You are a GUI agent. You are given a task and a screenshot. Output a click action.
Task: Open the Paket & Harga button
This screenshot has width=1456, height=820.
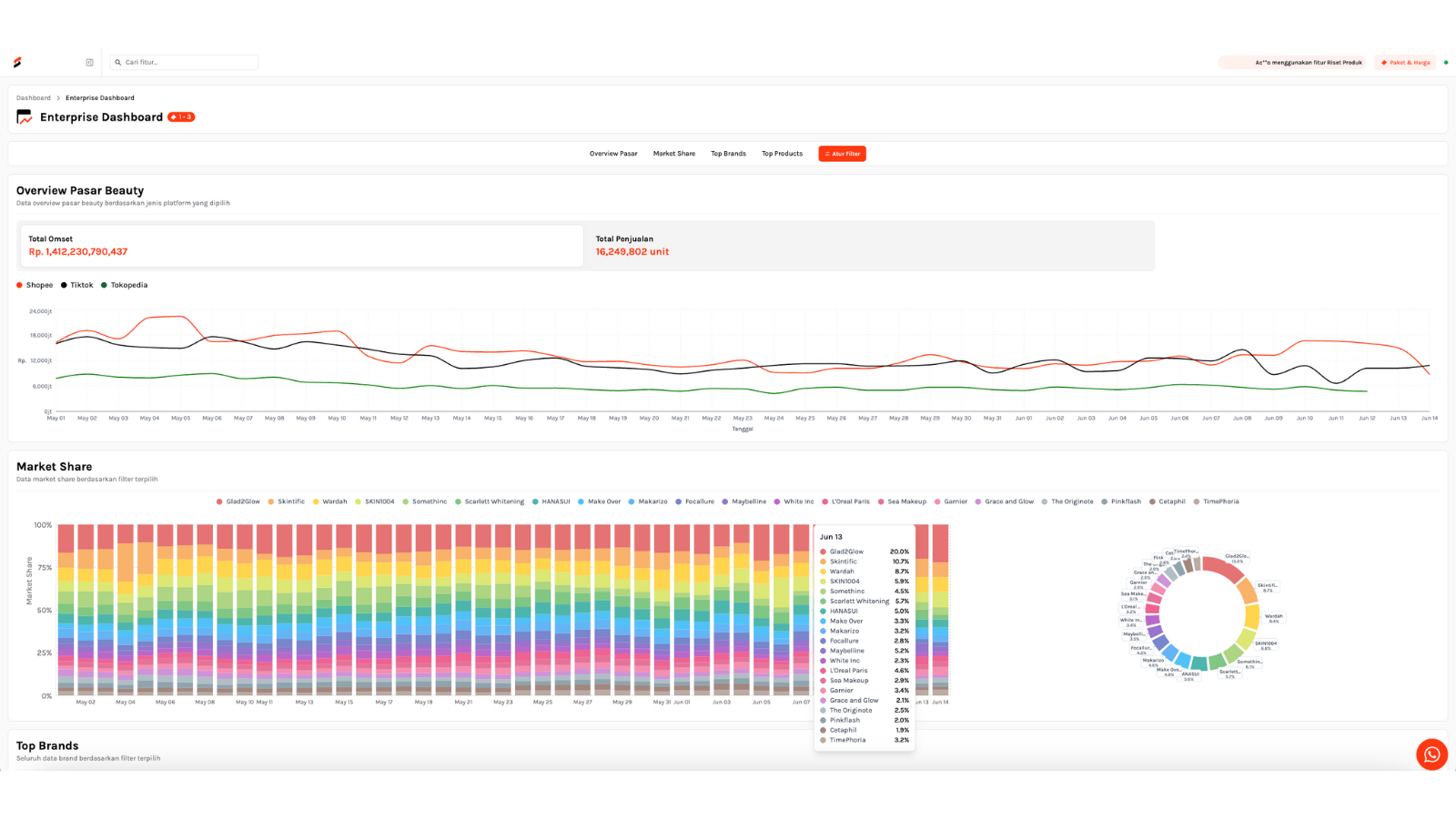[1405, 63]
